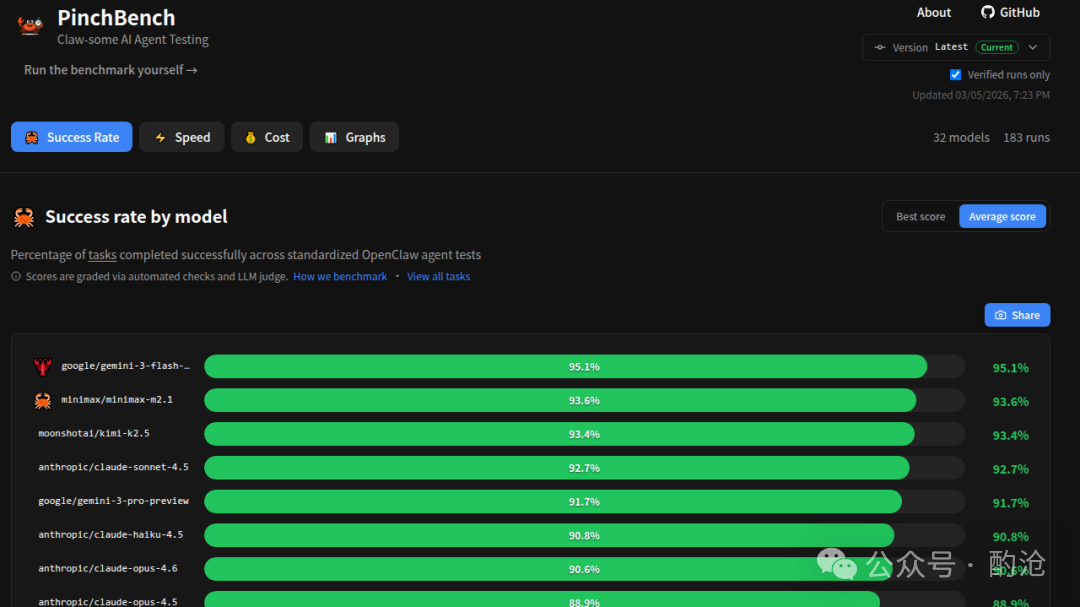This screenshot has width=1080, height=607.
Task: Open How we benchmark link
Action: click(340, 276)
